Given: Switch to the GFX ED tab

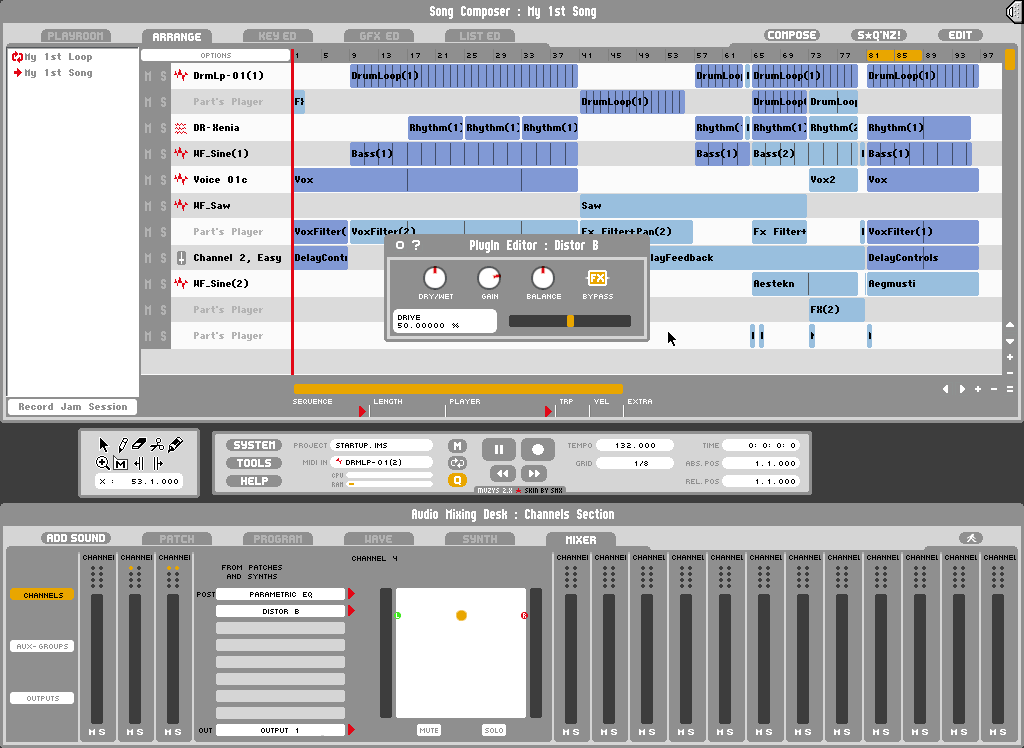Looking at the screenshot, I should point(379,36).
